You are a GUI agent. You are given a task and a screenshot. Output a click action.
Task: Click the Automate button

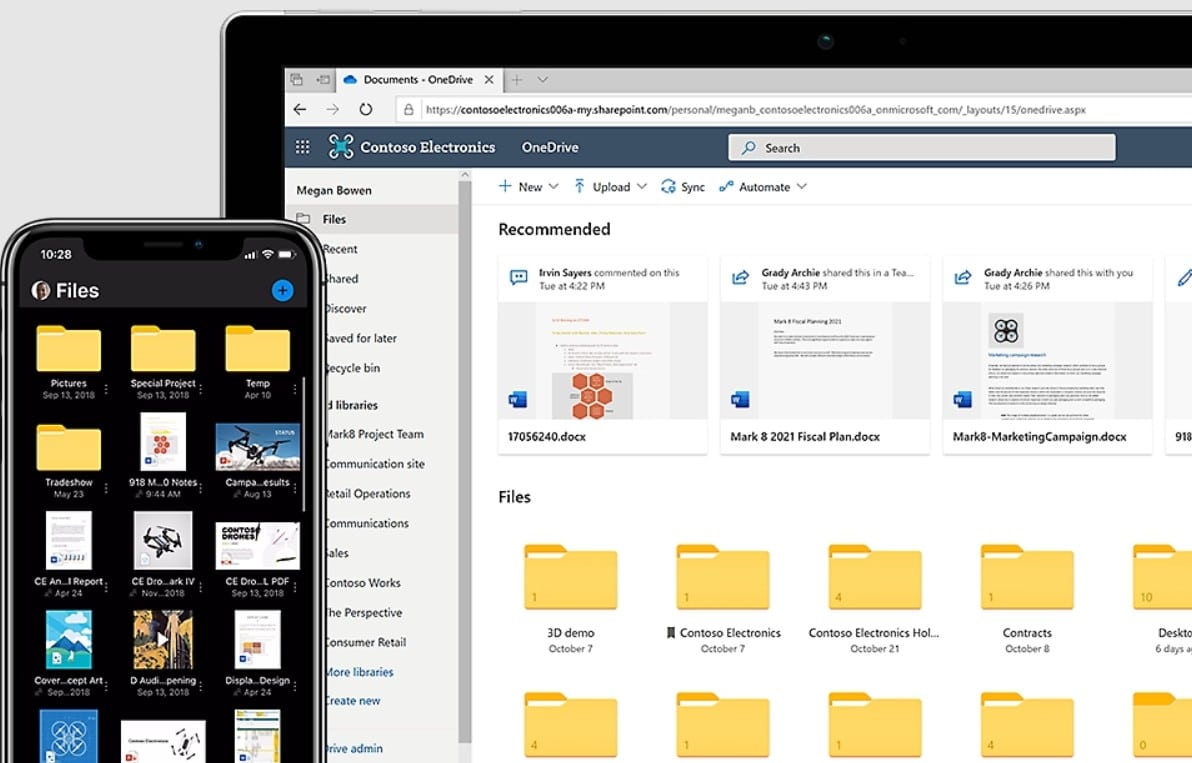(x=762, y=186)
